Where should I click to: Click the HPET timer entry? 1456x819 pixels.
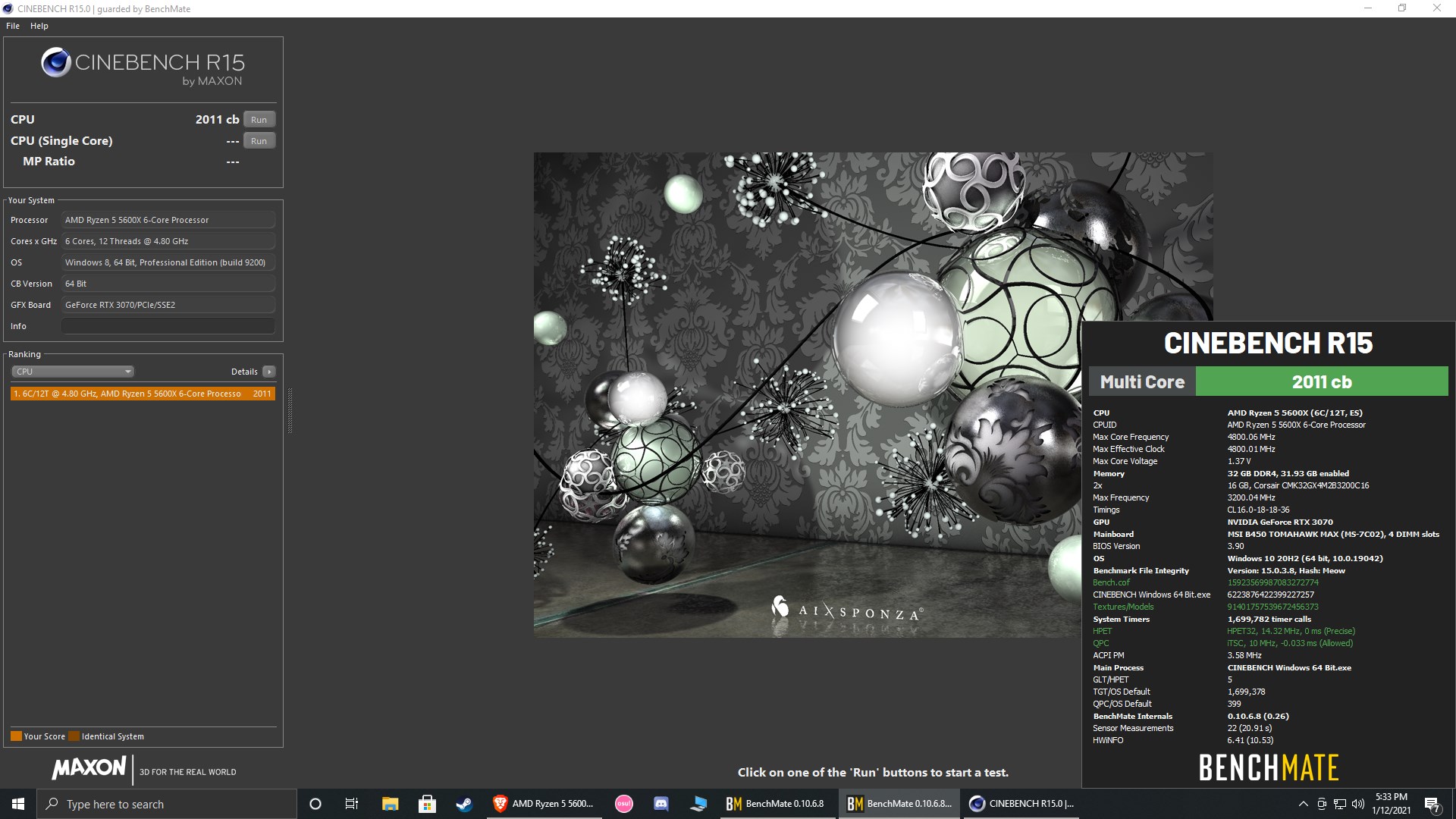(x=1102, y=631)
